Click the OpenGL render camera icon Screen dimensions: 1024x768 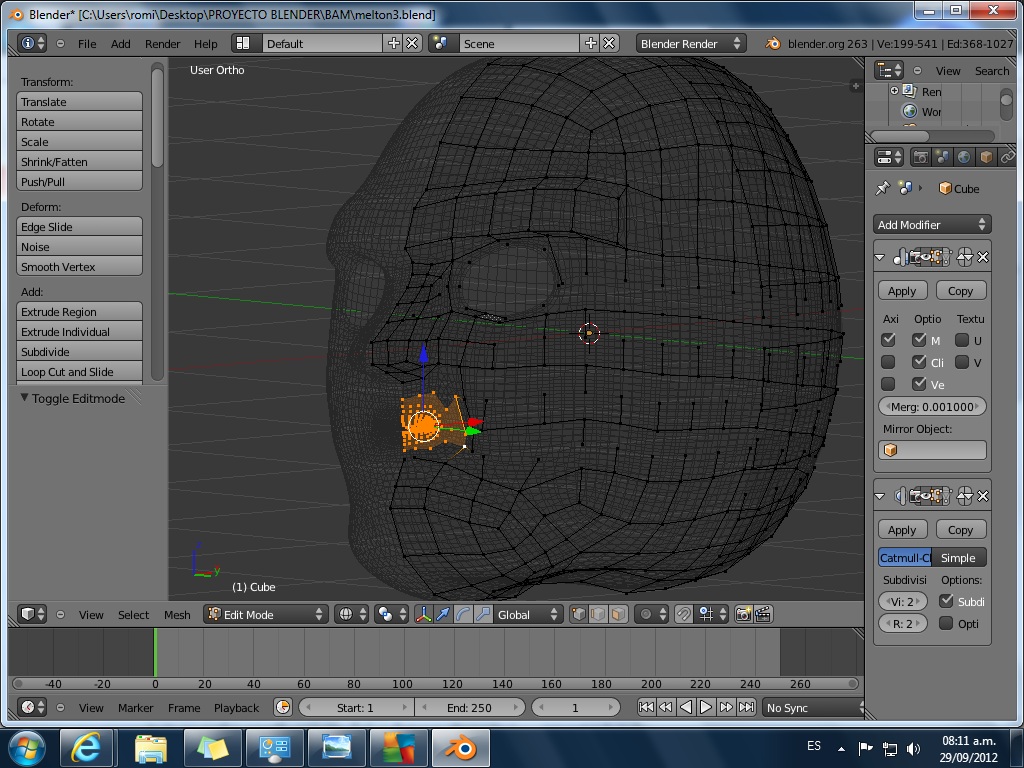pos(743,614)
